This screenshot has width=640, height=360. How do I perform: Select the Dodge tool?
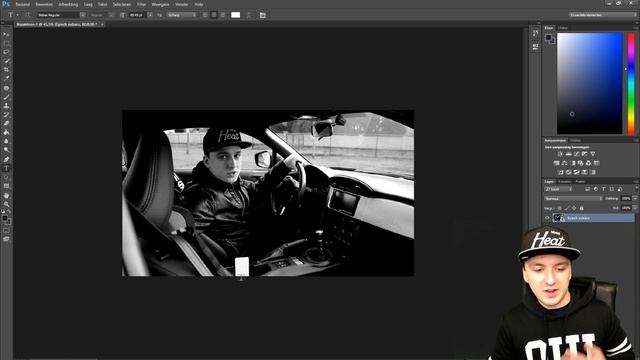[6, 150]
